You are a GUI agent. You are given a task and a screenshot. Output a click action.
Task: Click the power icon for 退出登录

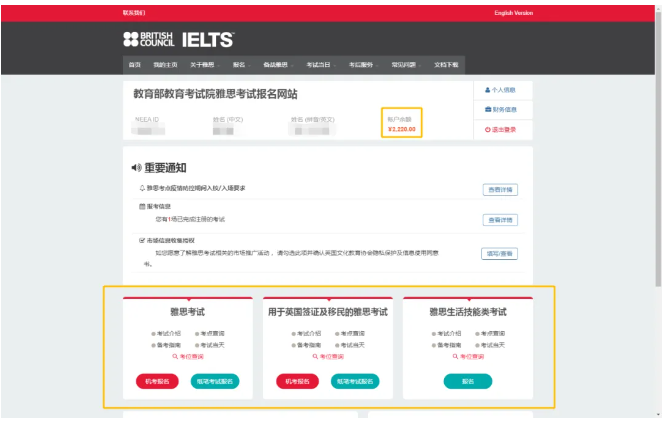487,130
